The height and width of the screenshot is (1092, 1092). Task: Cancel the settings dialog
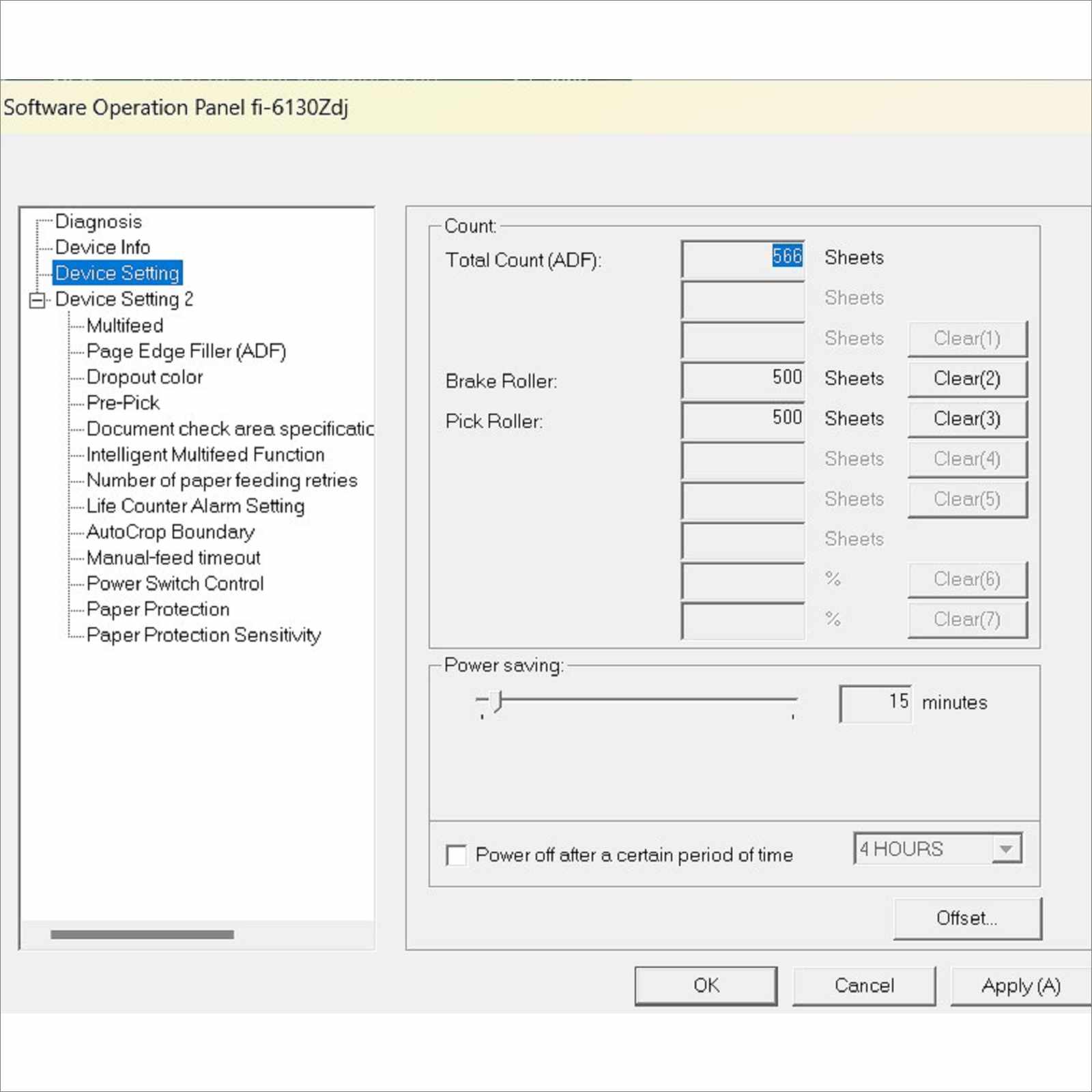[x=864, y=986]
